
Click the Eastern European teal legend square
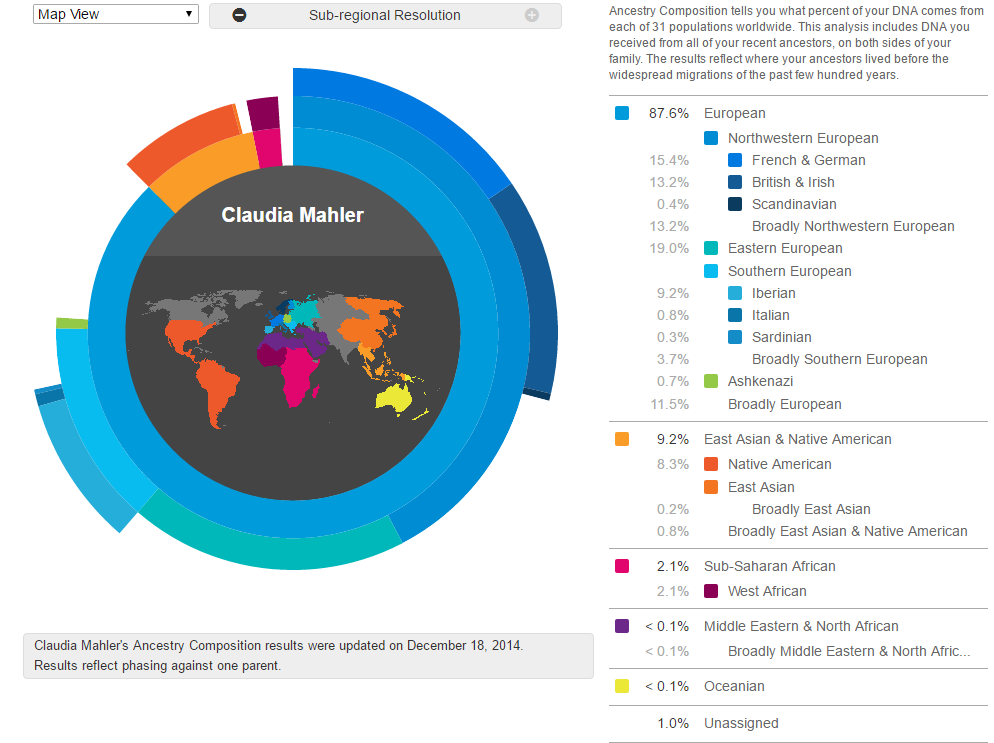point(711,248)
